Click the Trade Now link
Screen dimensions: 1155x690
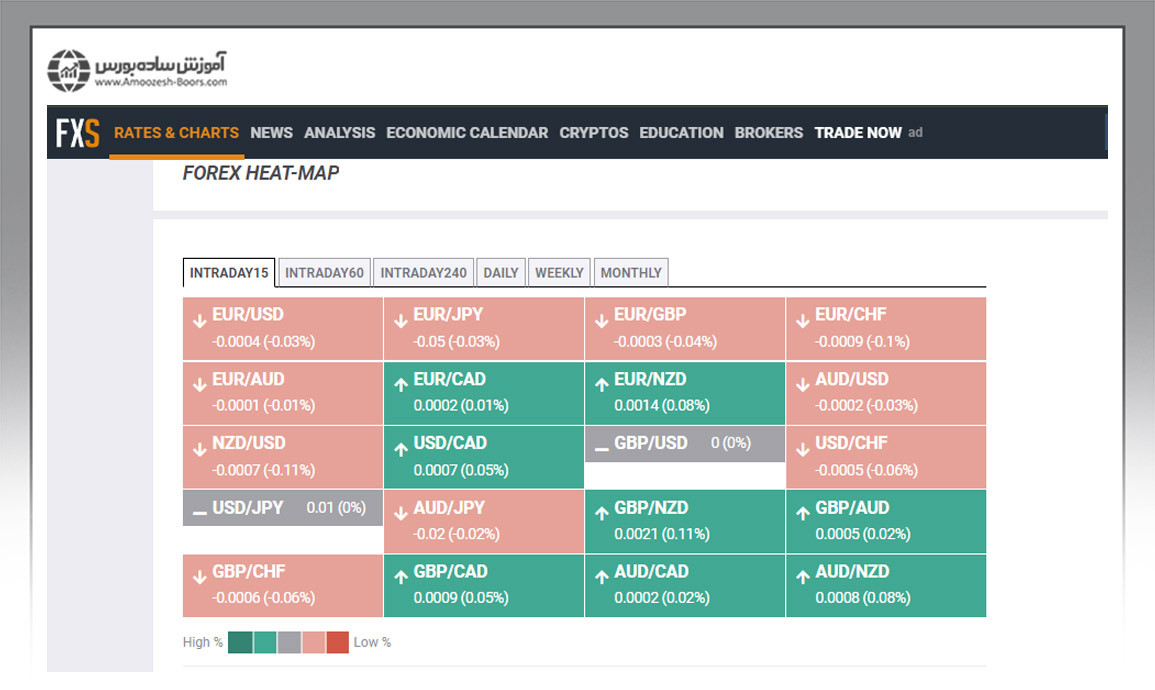pyautogui.click(x=857, y=133)
